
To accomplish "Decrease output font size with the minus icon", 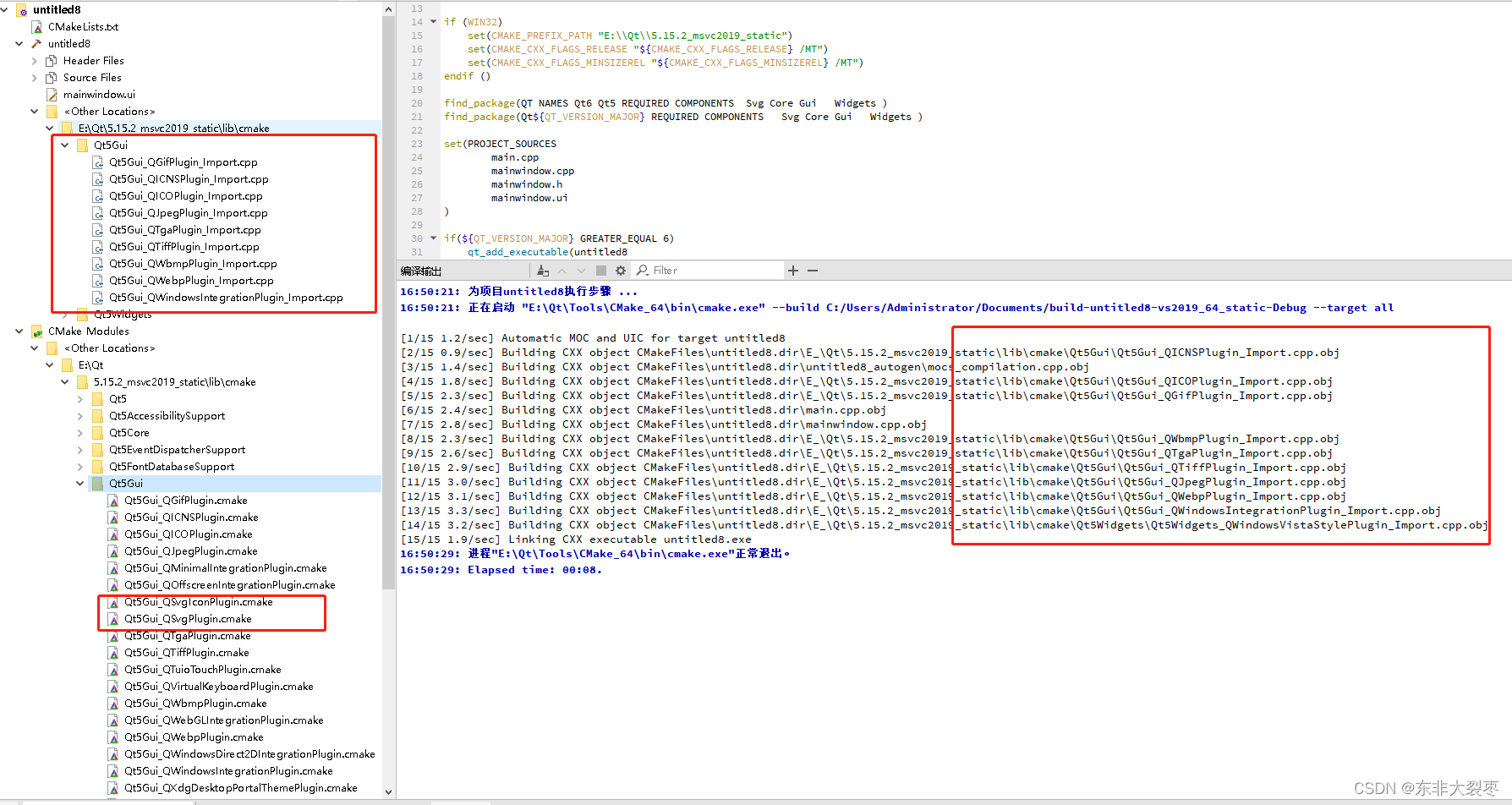I will 812,270.
